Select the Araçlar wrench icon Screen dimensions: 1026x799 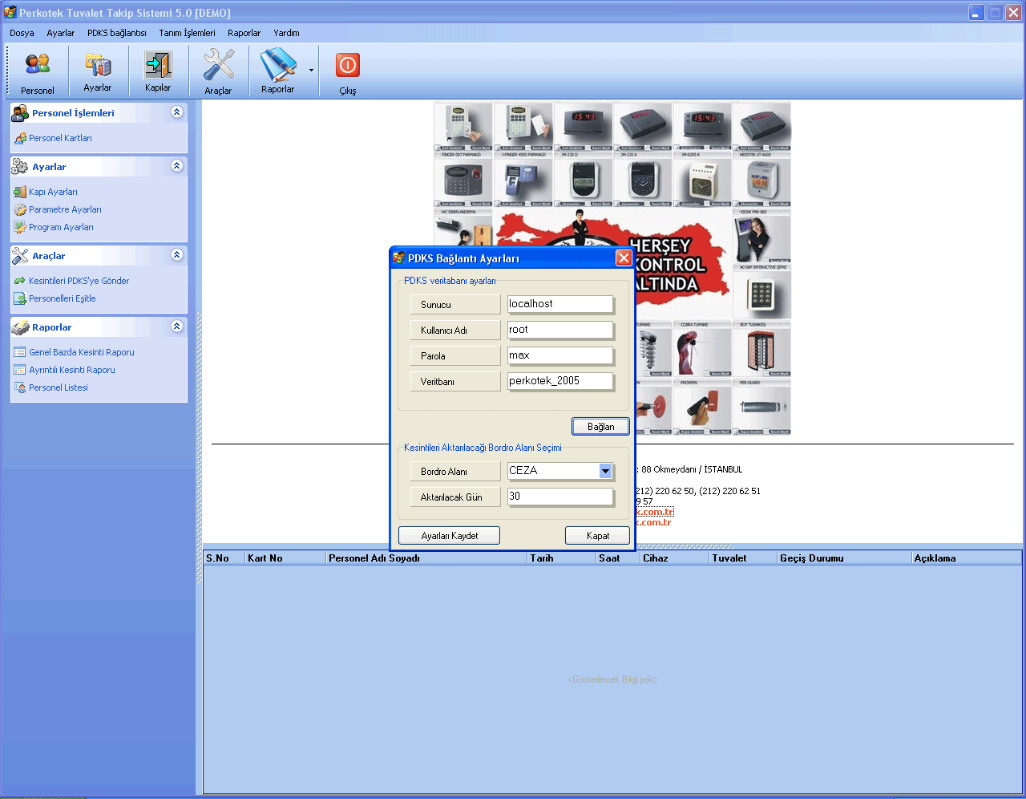(x=218, y=71)
